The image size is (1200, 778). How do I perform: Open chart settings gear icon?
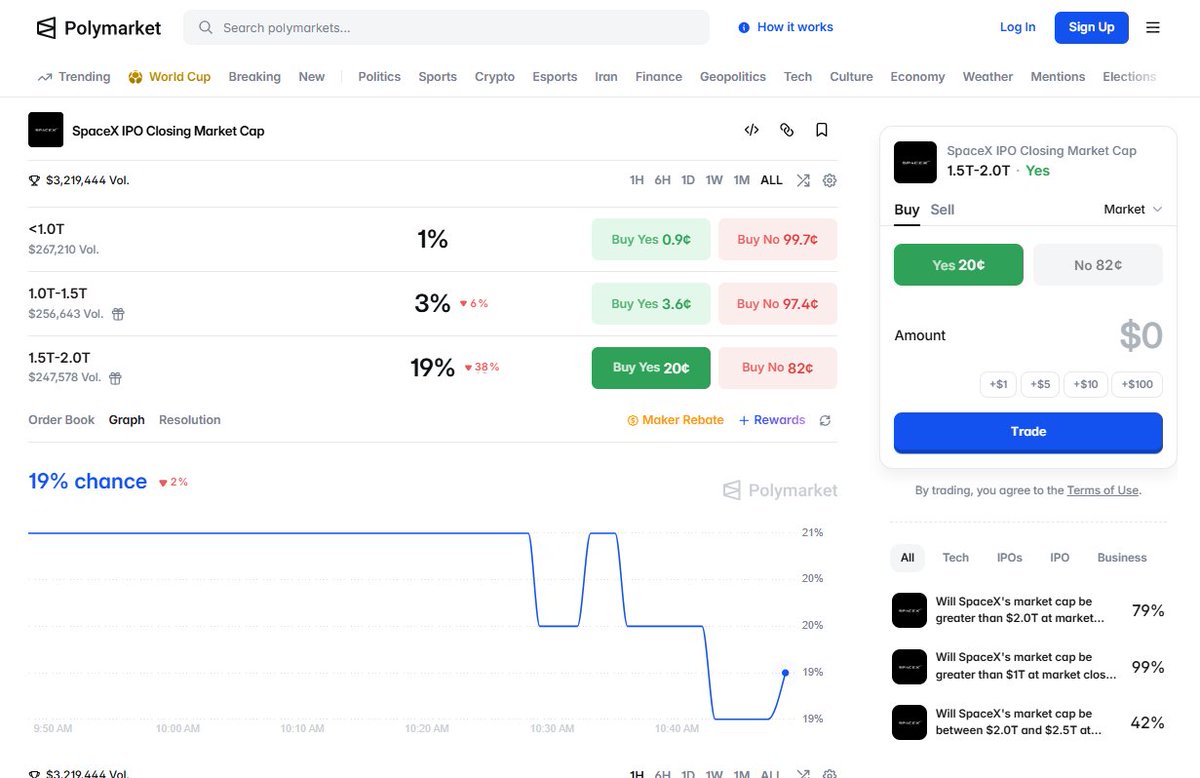tap(829, 181)
